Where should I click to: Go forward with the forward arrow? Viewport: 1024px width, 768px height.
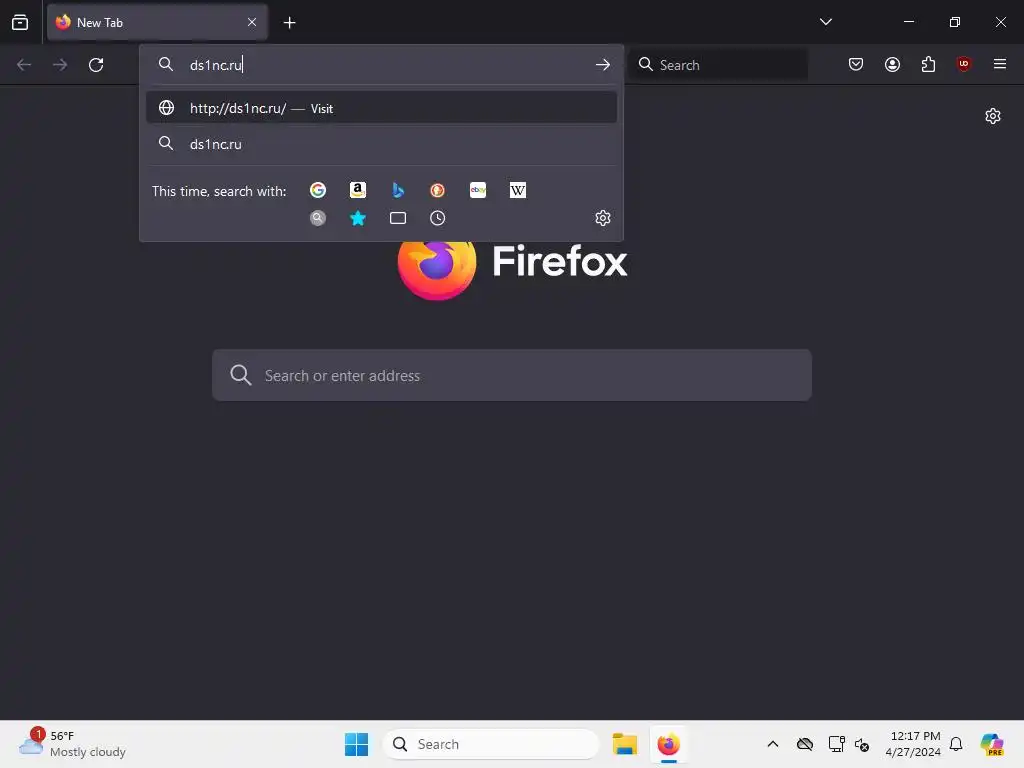60,65
